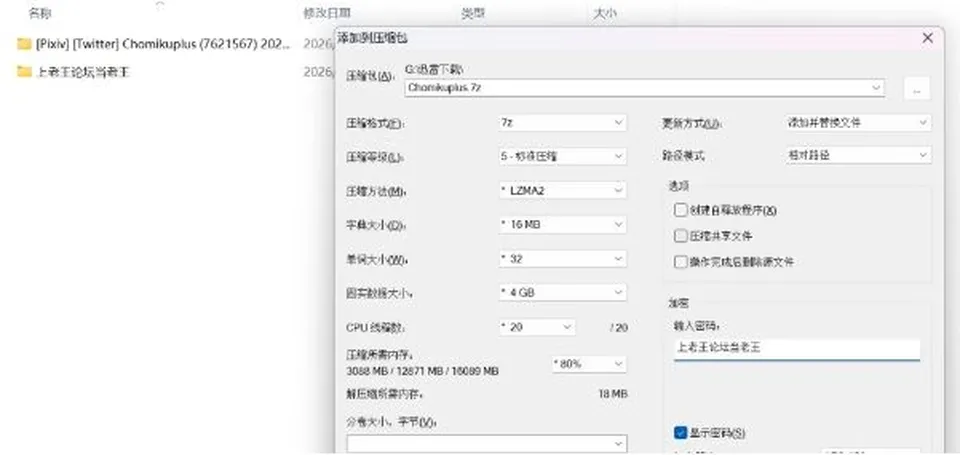Open the 压缩格式 dropdown showing 7z
Viewport: 960px width, 455px height.
[x=563, y=122]
